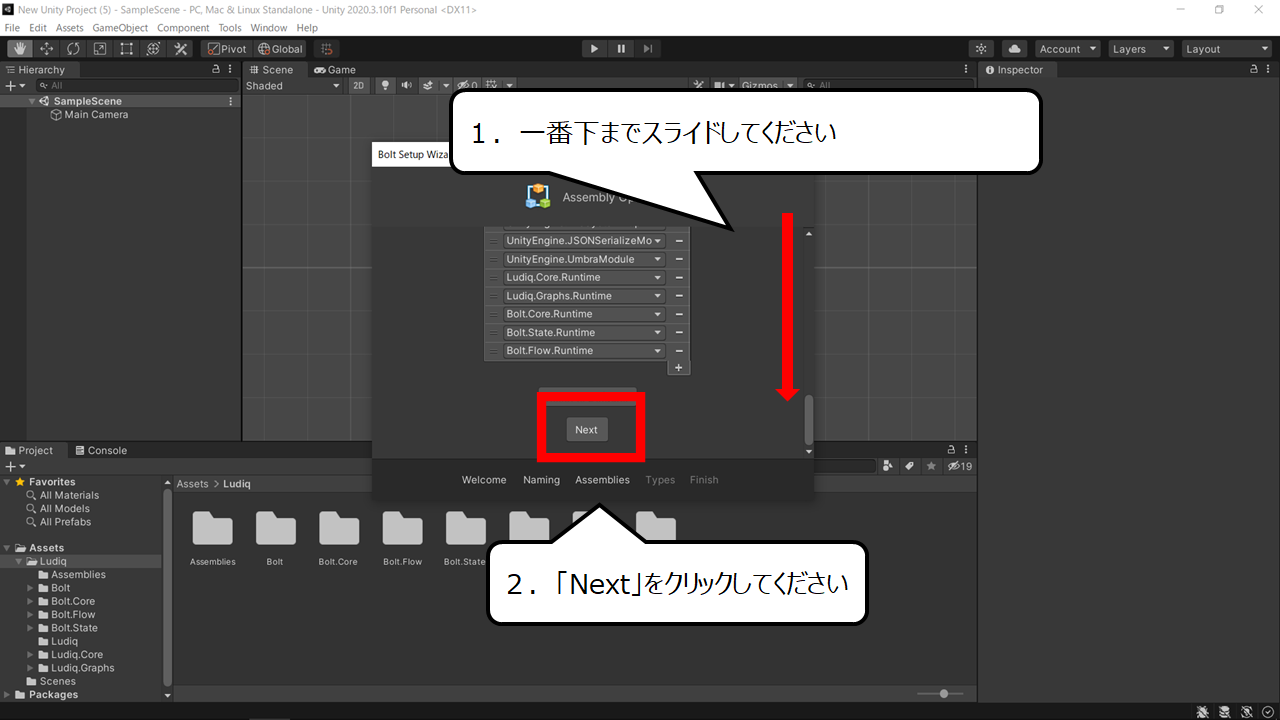Viewport: 1280px width, 720px height.
Task: Collapse SampleScene in Hierarchy
Action: [32, 101]
